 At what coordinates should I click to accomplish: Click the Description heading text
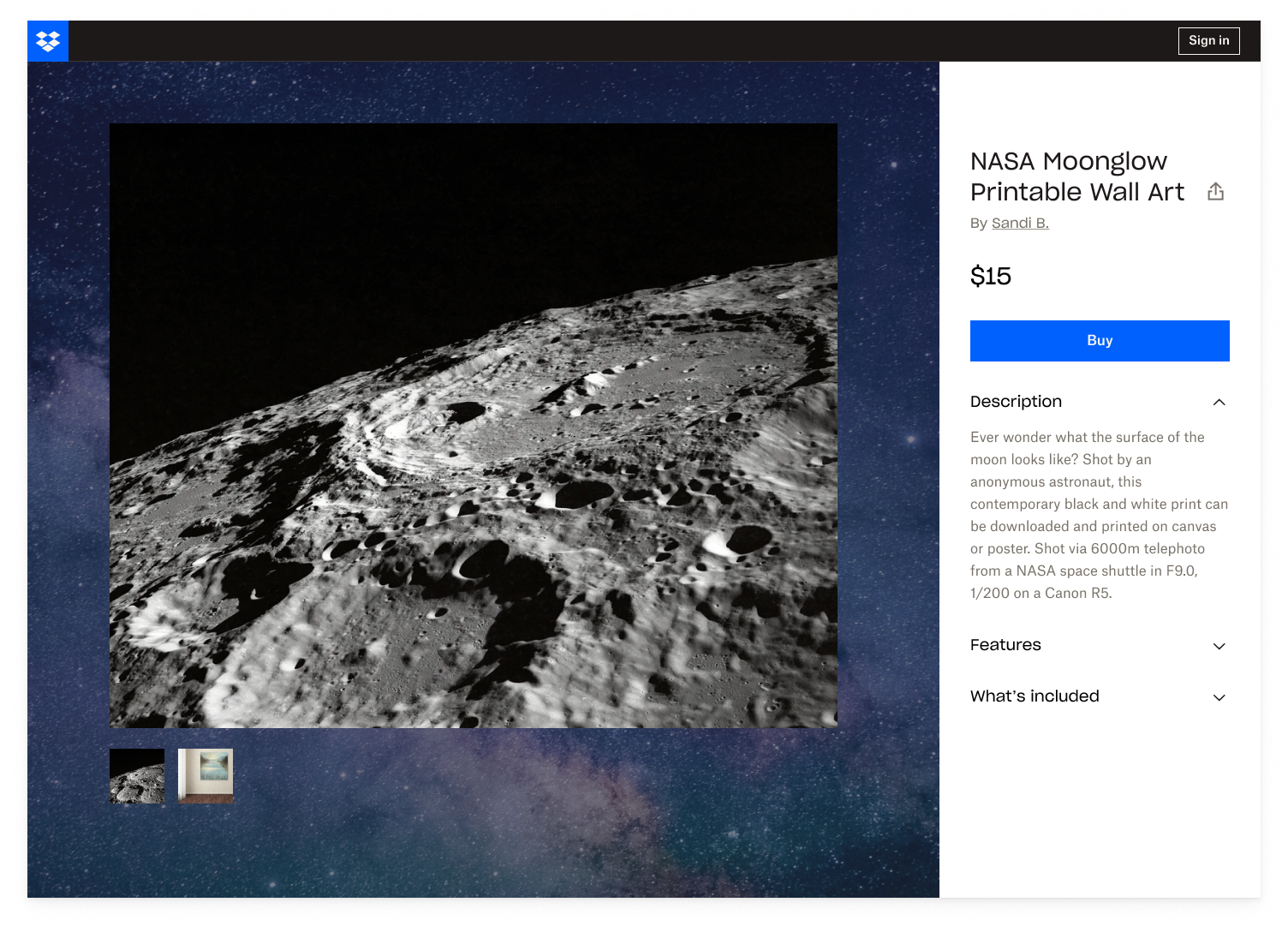click(x=1016, y=402)
